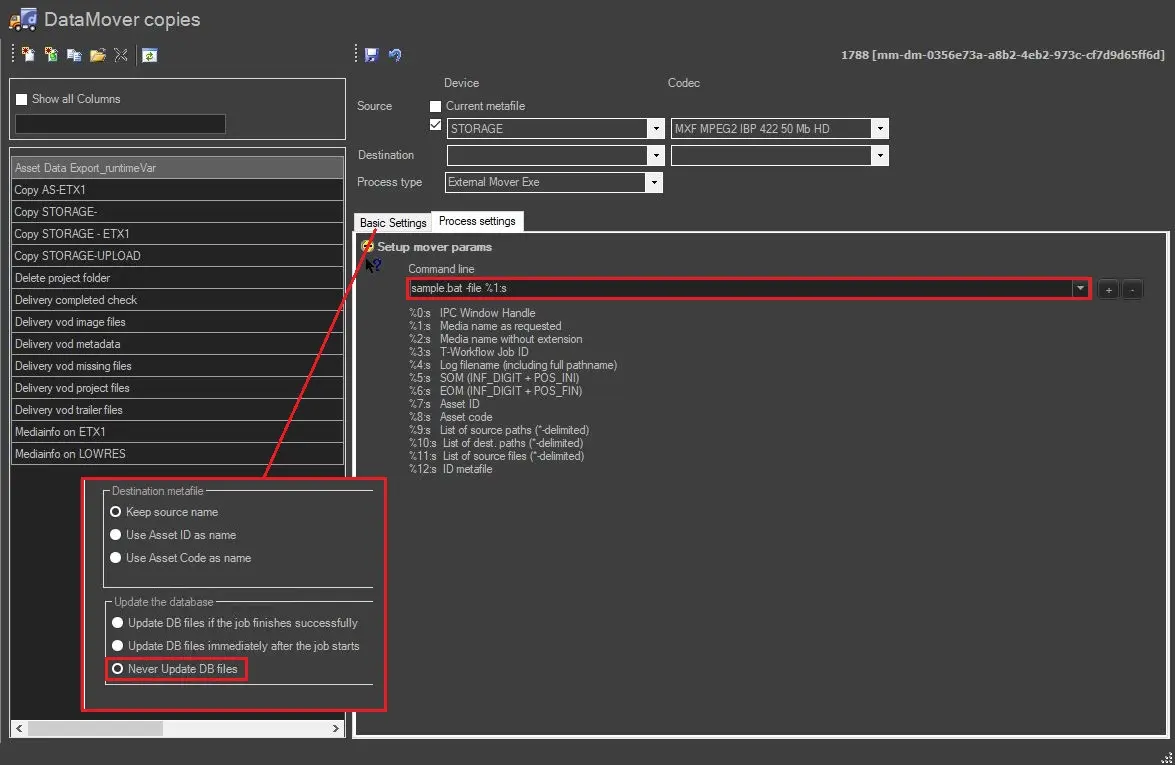The image size is (1175, 765).
Task: Expand the MXF MPEG2 codec dropdown
Action: (879, 129)
